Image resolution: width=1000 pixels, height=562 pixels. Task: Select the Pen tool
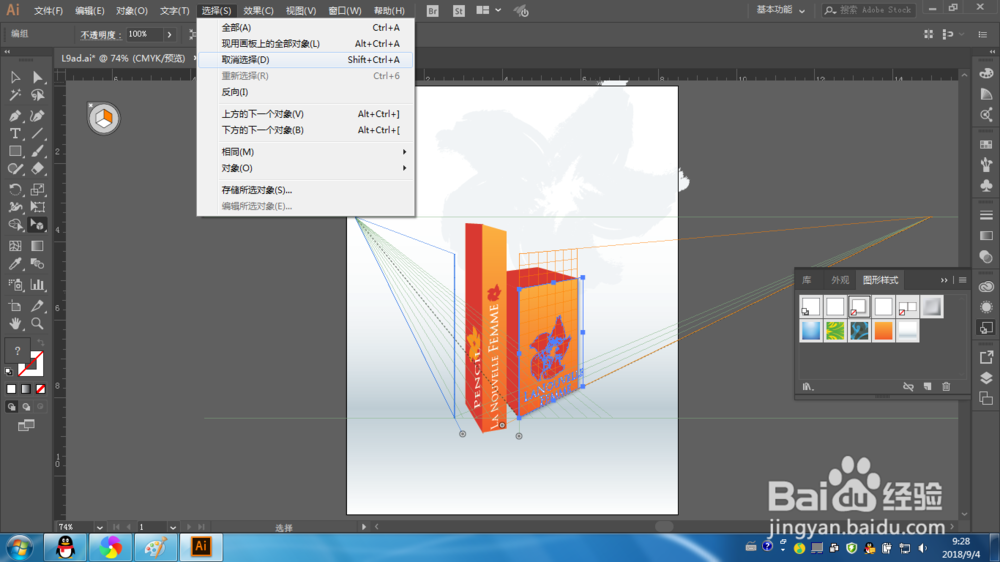pyautogui.click(x=15, y=115)
